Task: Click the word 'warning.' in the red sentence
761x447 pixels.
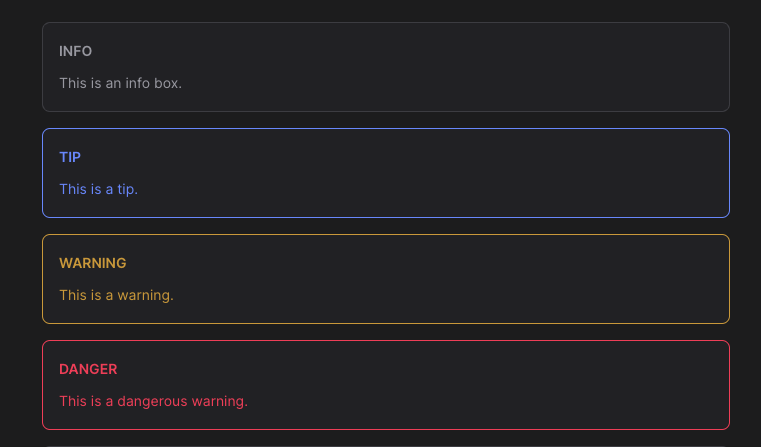Action: [220, 401]
